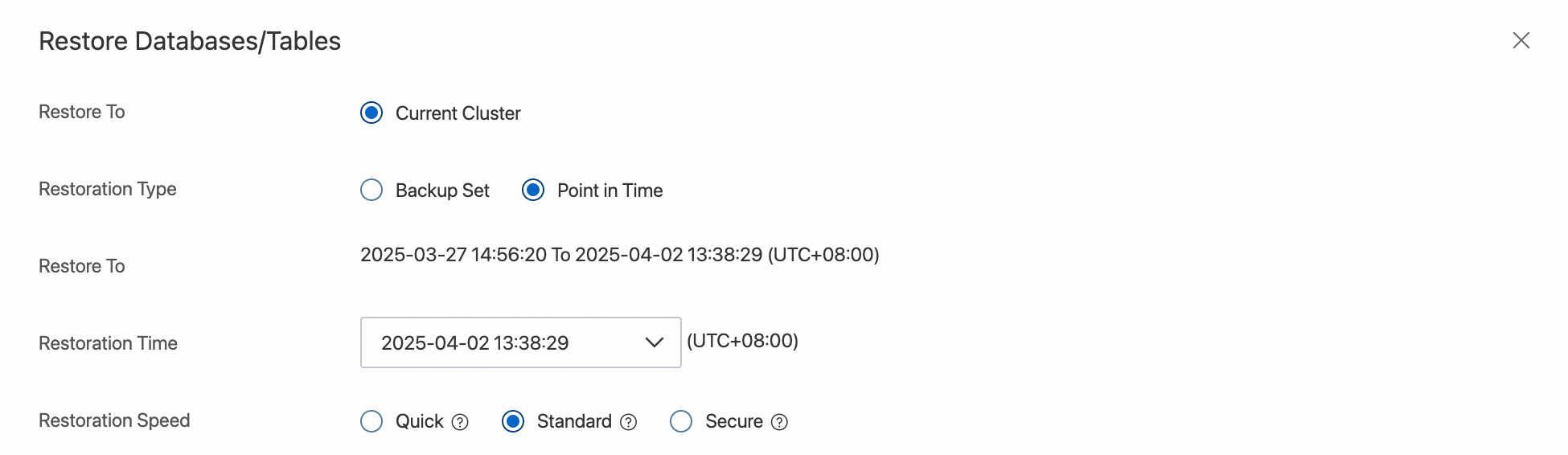This screenshot has height=455, width=1568.
Task: Click the 'Standard' speed label text
Action: click(574, 421)
